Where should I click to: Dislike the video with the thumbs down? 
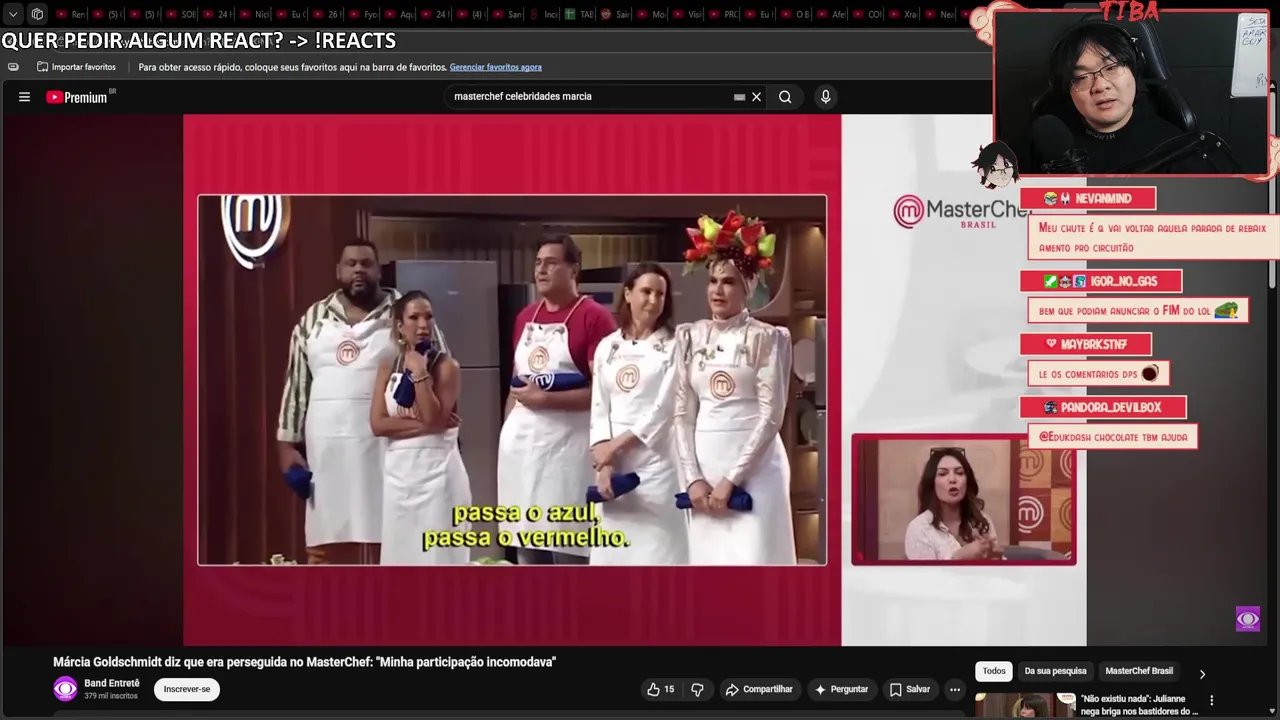[697, 689]
